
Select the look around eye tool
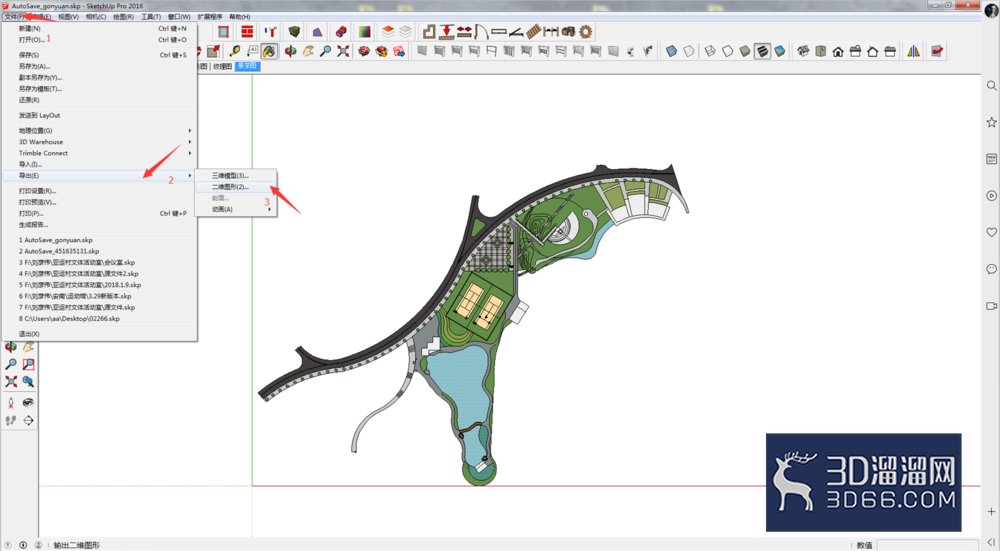point(28,402)
